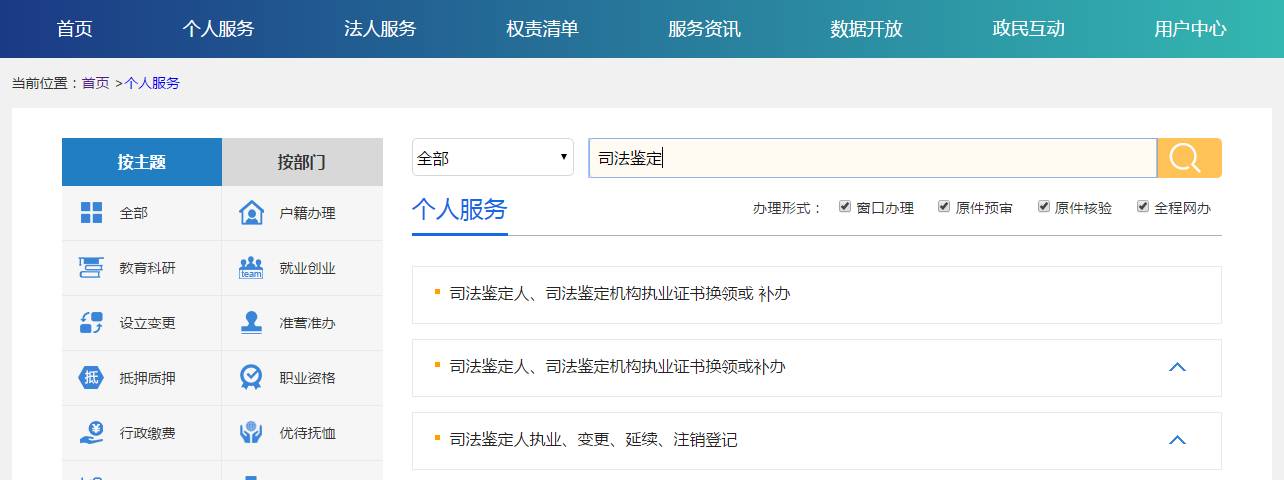Select 设立变更 topic label
The height and width of the screenshot is (480, 1284).
pyautogui.click(x=147, y=323)
